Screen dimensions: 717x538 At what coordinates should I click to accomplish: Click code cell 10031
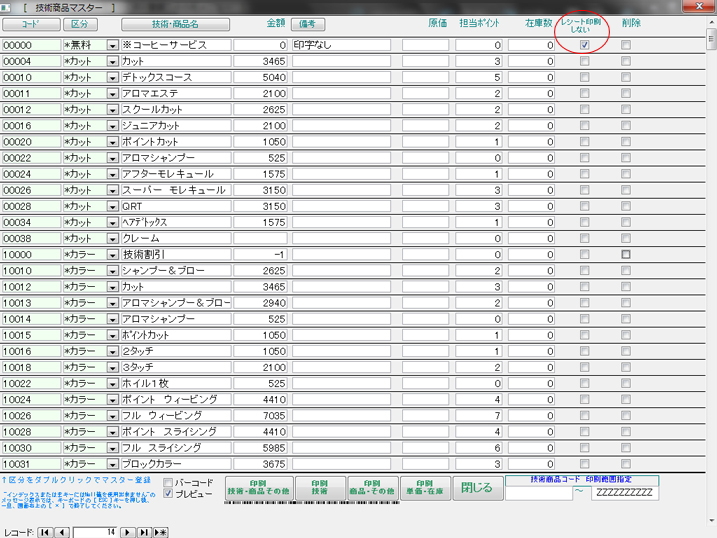tap(31, 464)
